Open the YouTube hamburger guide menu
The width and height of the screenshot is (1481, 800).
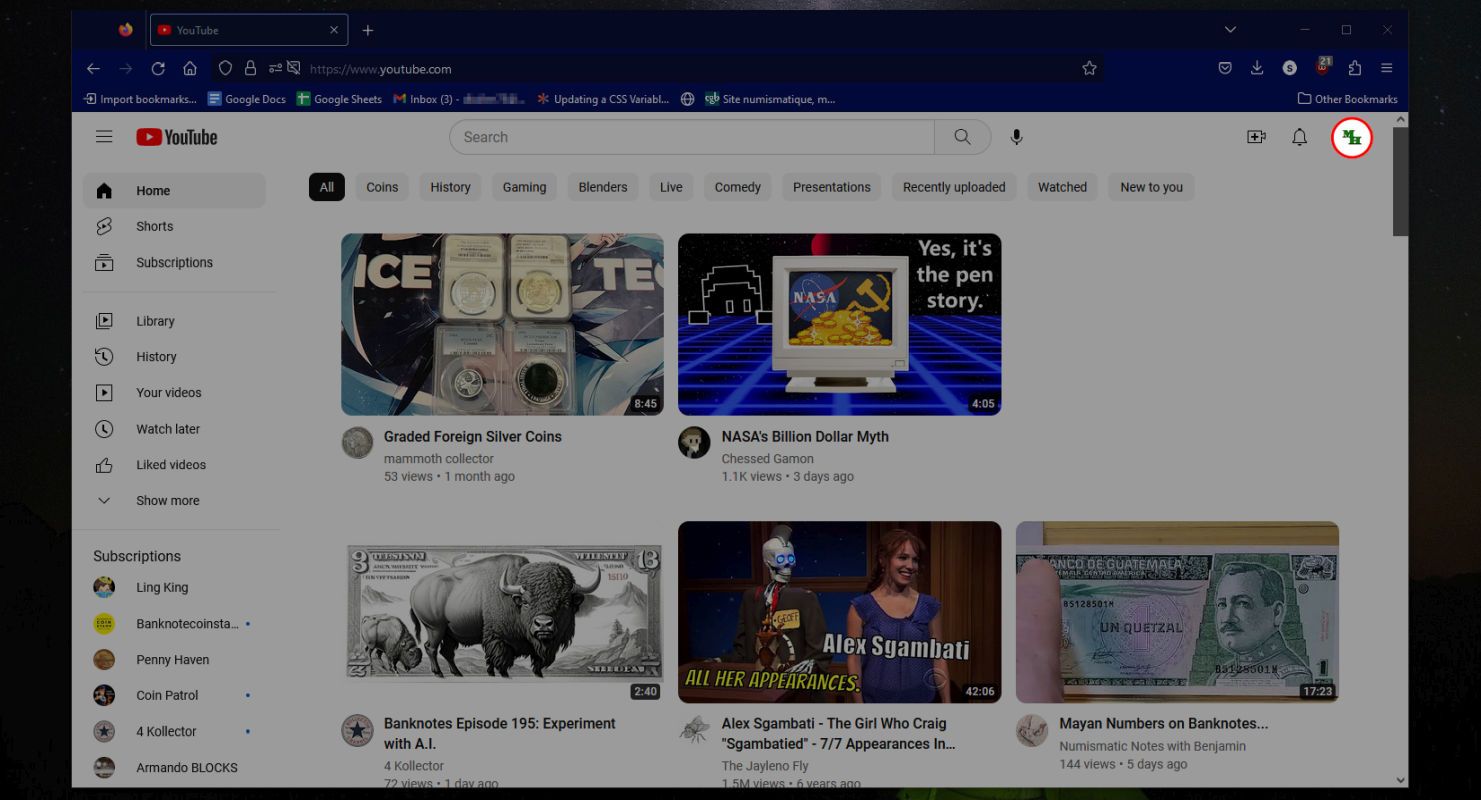pyautogui.click(x=104, y=137)
